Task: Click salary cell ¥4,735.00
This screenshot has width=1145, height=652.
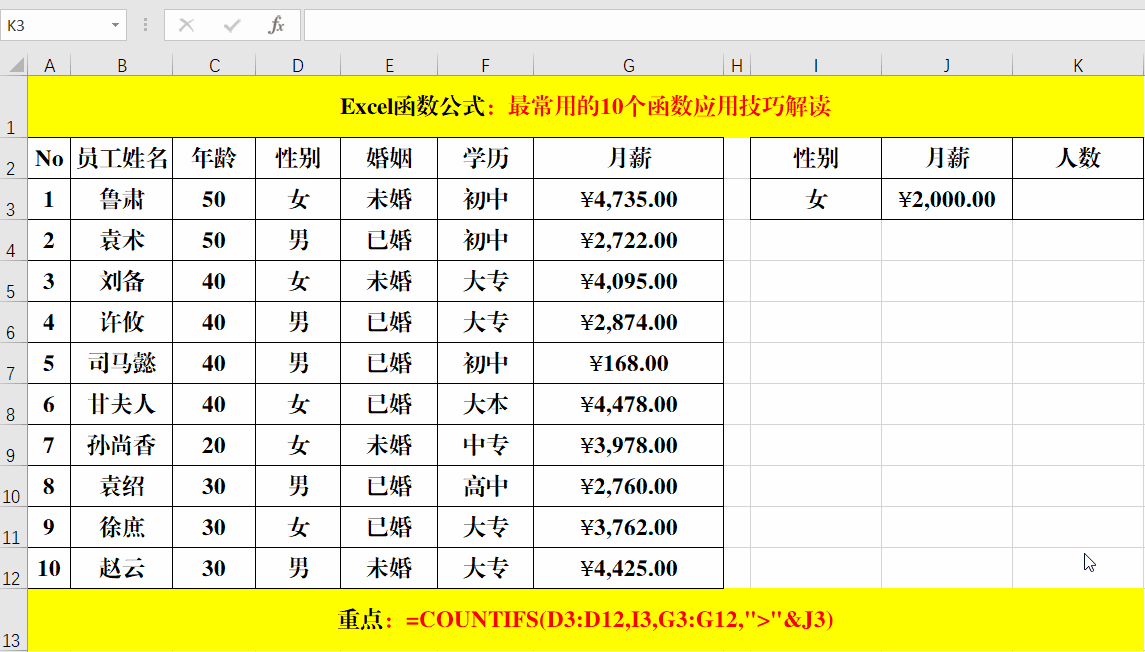Action: click(629, 199)
